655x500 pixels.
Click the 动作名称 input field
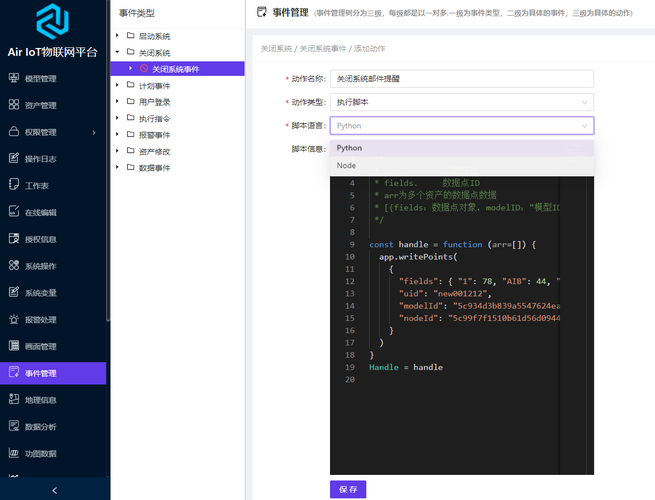pyautogui.click(x=462, y=79)
